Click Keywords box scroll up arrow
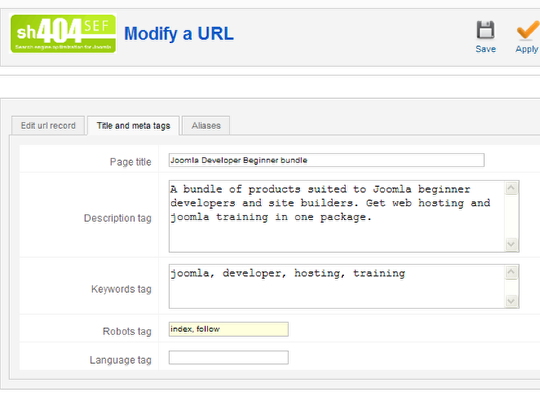Viewport: 540px width, 410px height. [x=511, y=272]
